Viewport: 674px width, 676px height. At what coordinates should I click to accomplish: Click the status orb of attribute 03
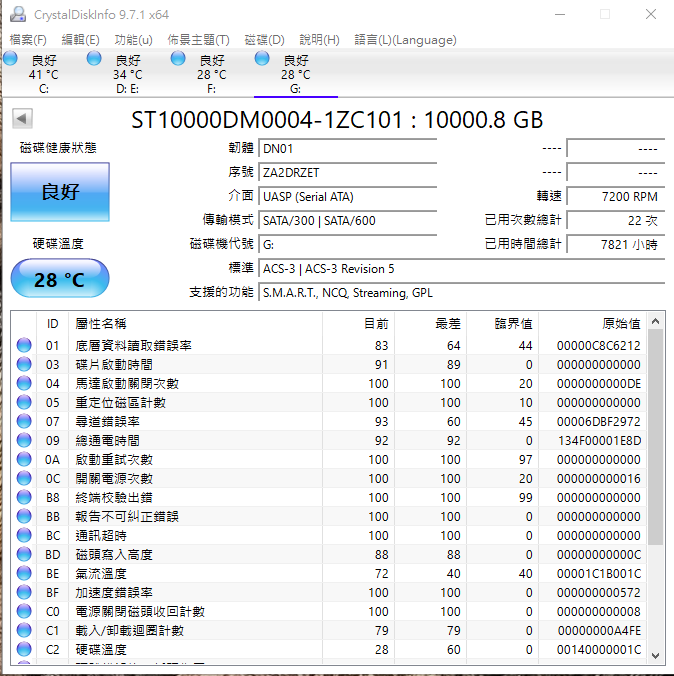coord(24,364)
